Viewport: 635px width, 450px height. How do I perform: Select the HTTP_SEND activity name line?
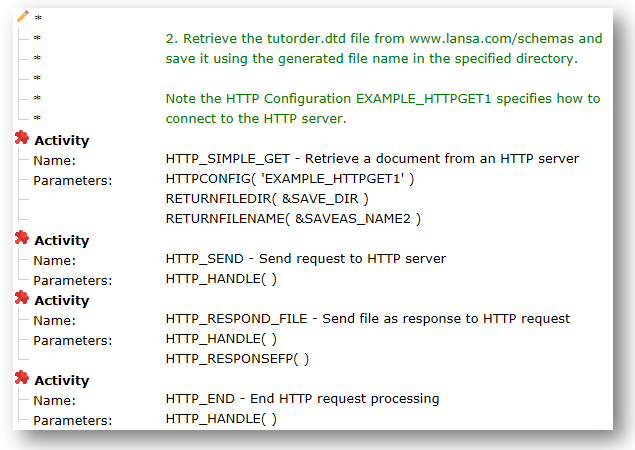tap(305, 259)
